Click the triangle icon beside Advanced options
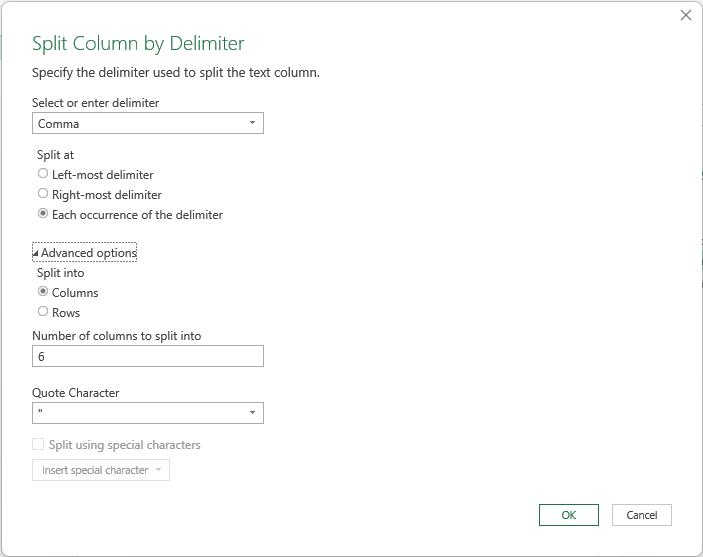The height and width of the screenshot is (557, 703). pos(35,253)
